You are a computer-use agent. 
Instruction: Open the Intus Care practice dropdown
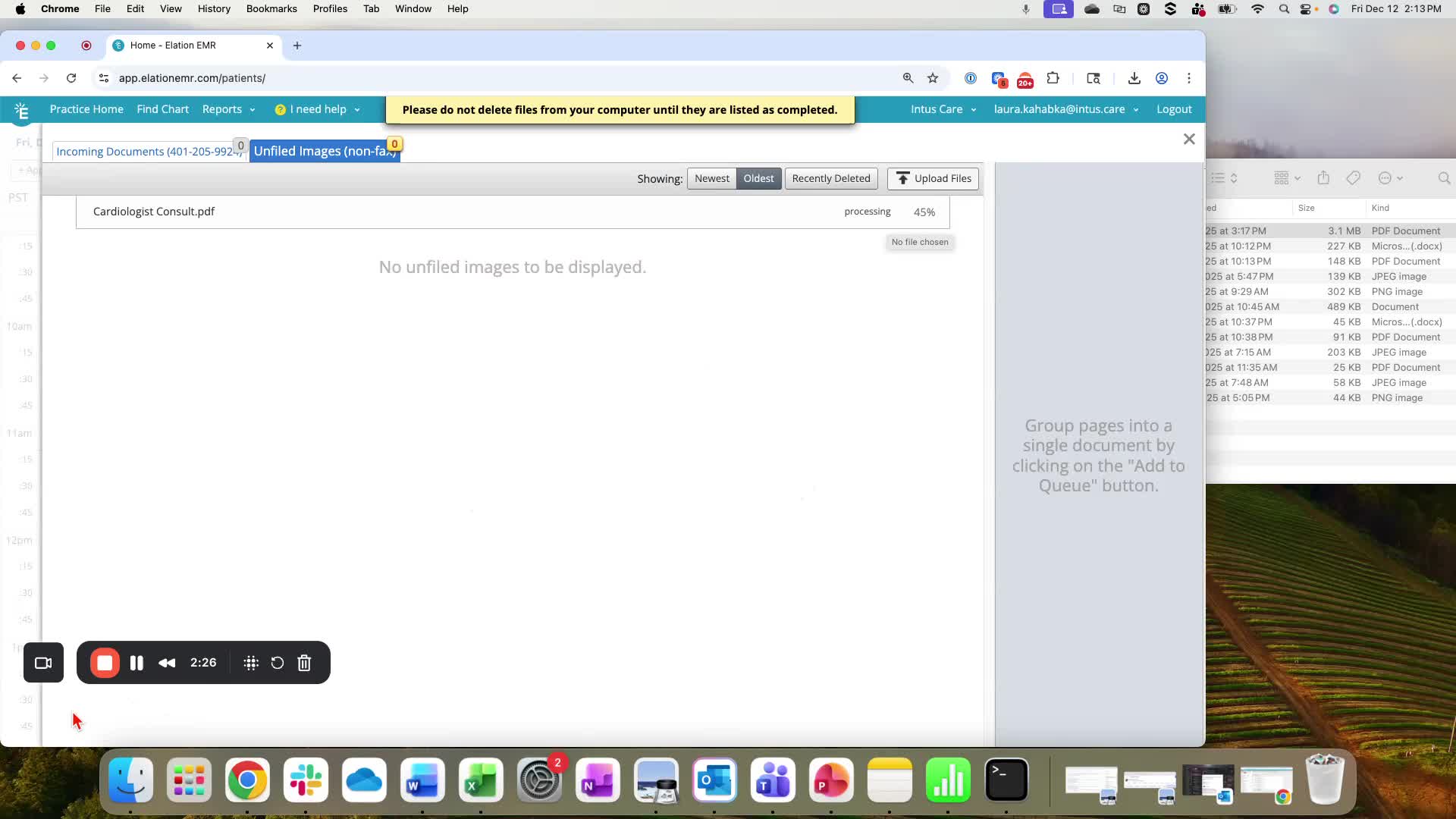tap(943, 109)
